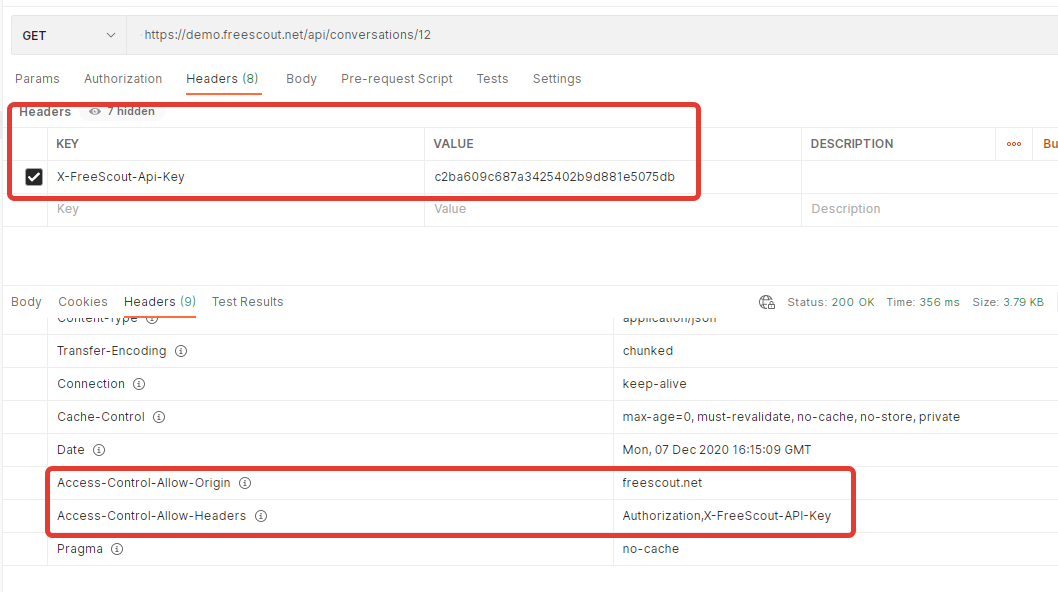Open the response Cookies tab
This screenshot has width=1058, height=592.
click(83, 302)
